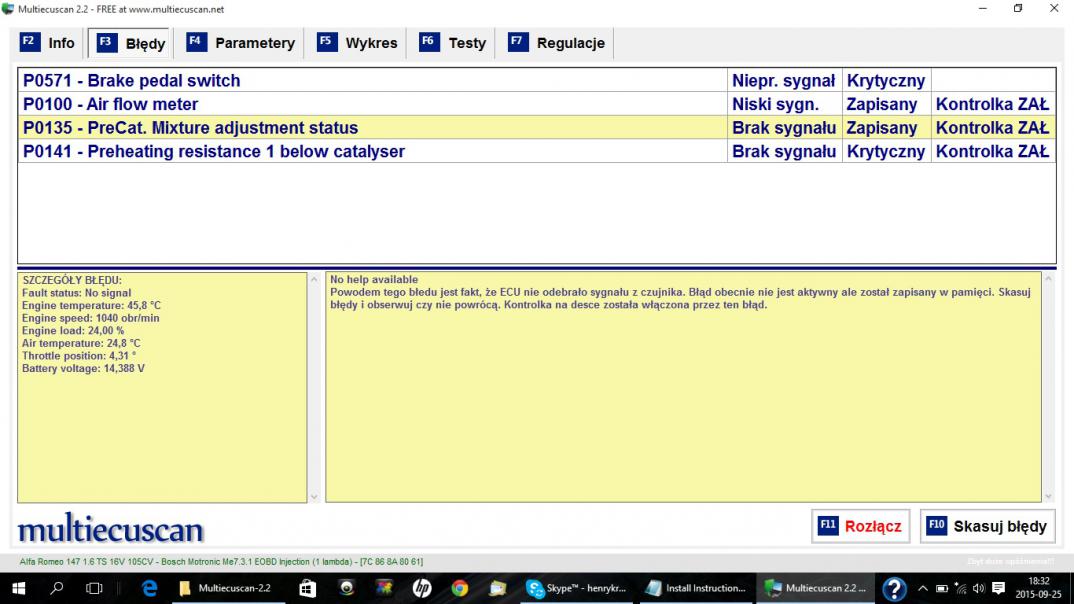
Task: Click the Skasuj błędy button
Action: point(987,526)
